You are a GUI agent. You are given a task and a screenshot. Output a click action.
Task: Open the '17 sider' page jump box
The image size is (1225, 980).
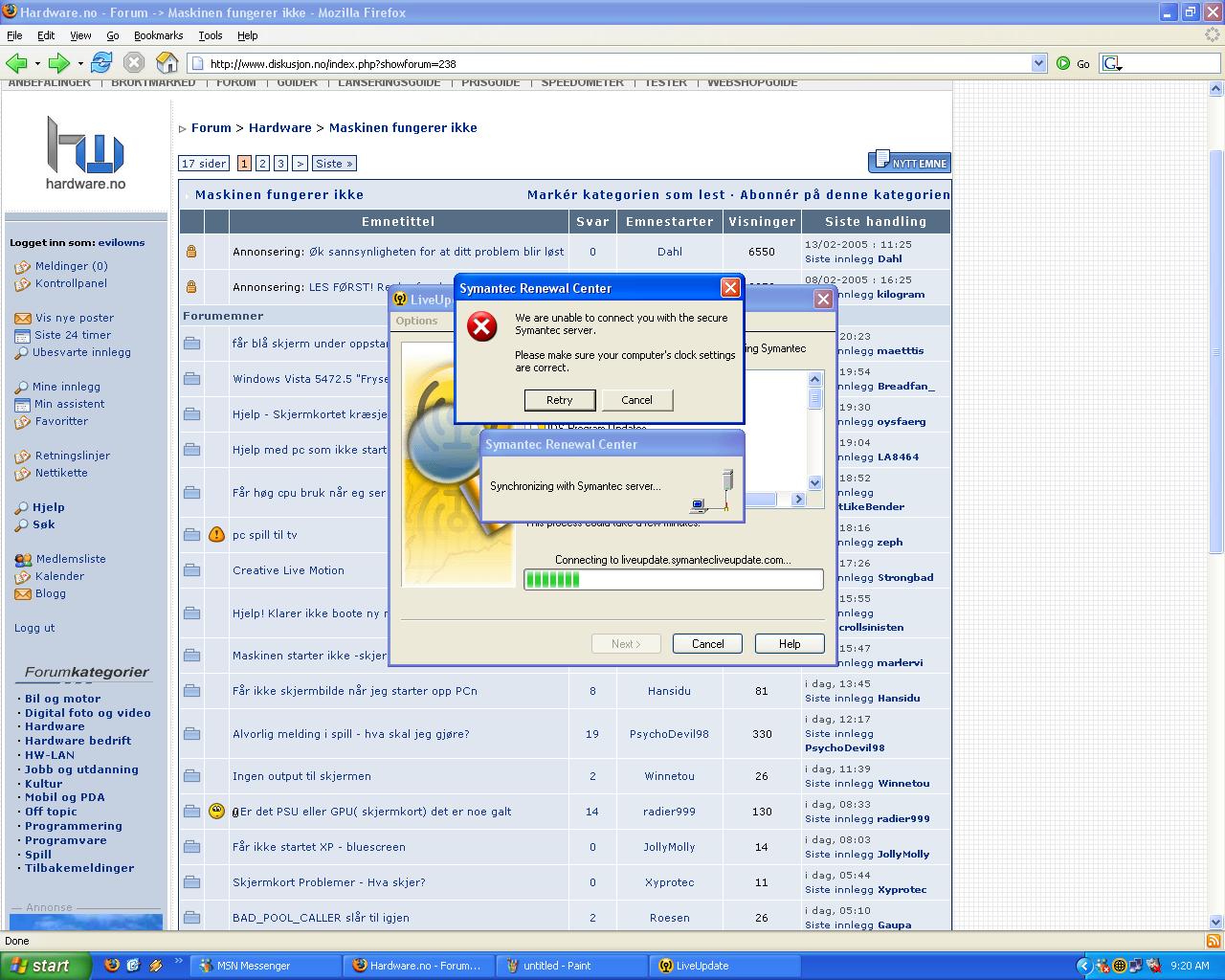[204, 164]
